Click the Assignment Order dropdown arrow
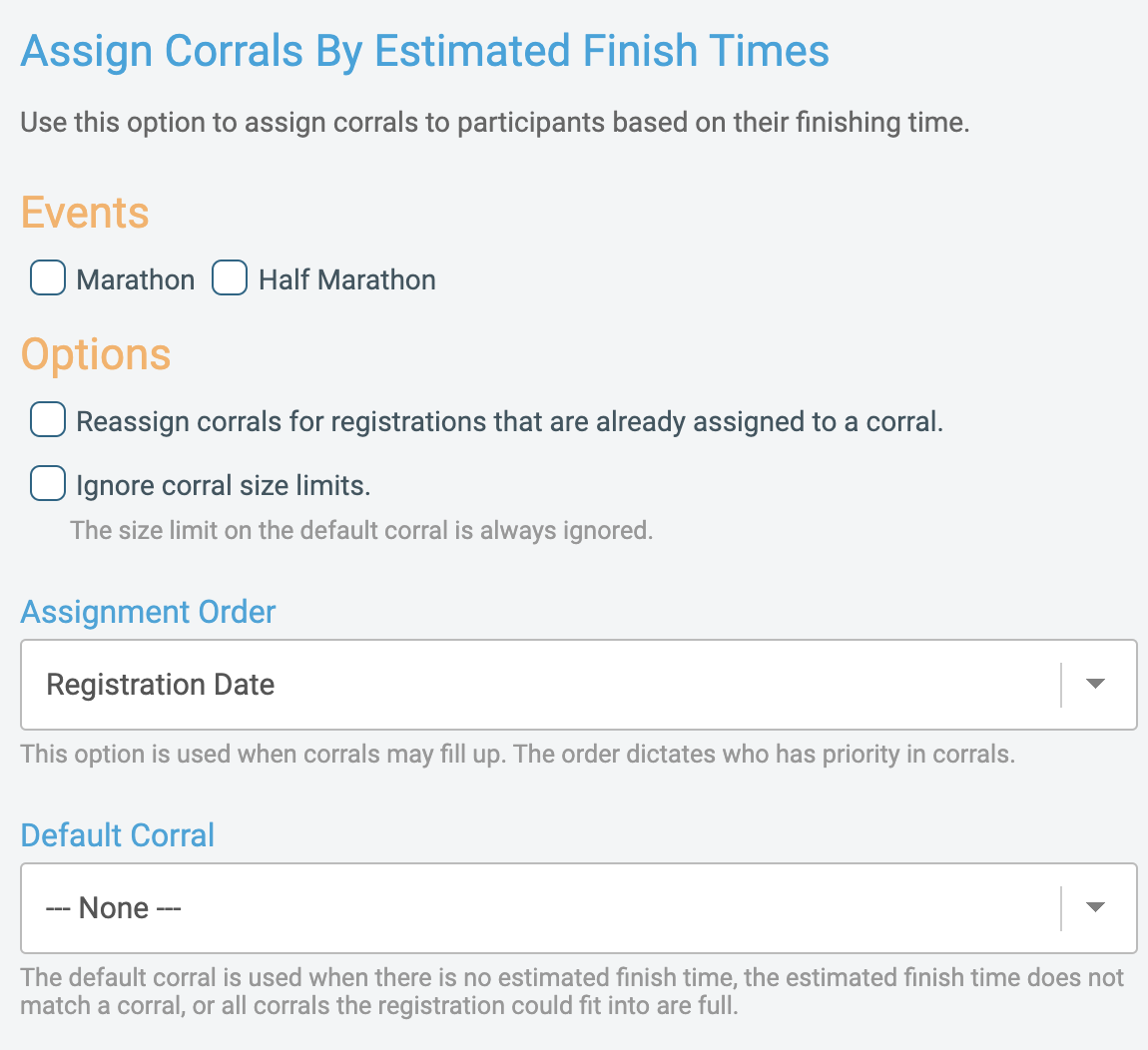 (1095, 685)
